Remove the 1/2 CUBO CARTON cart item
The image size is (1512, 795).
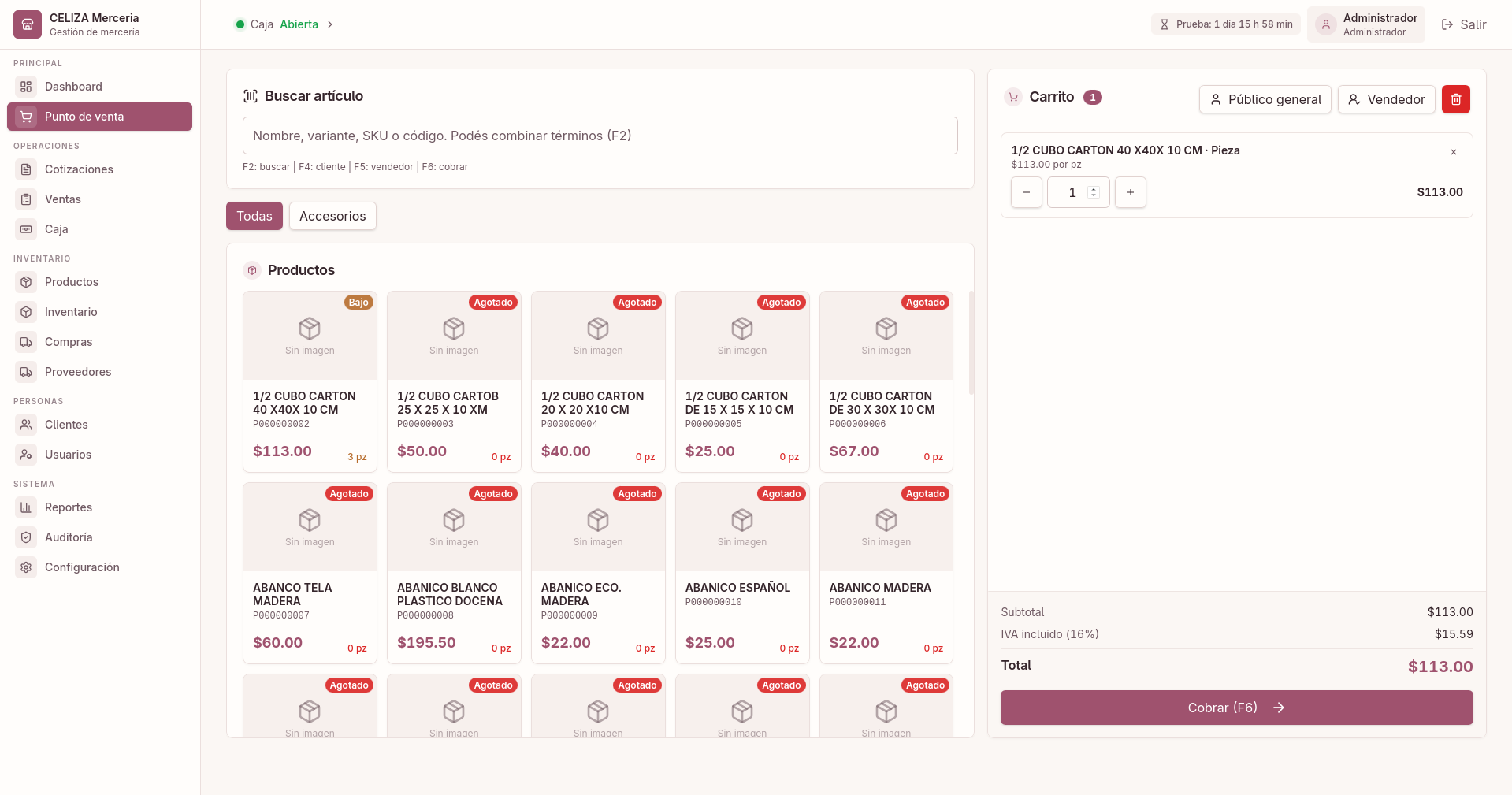pyautogui.click(x=1454, y=152)
